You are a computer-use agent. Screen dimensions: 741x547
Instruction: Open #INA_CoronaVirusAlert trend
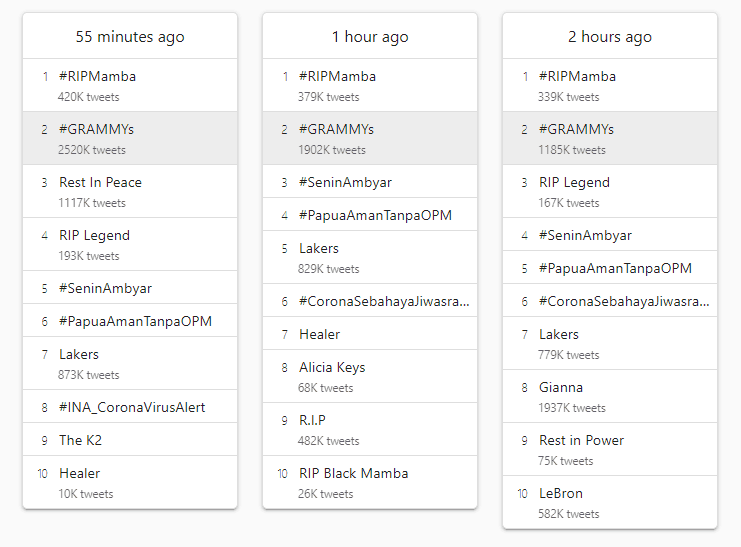click(132, 407)
